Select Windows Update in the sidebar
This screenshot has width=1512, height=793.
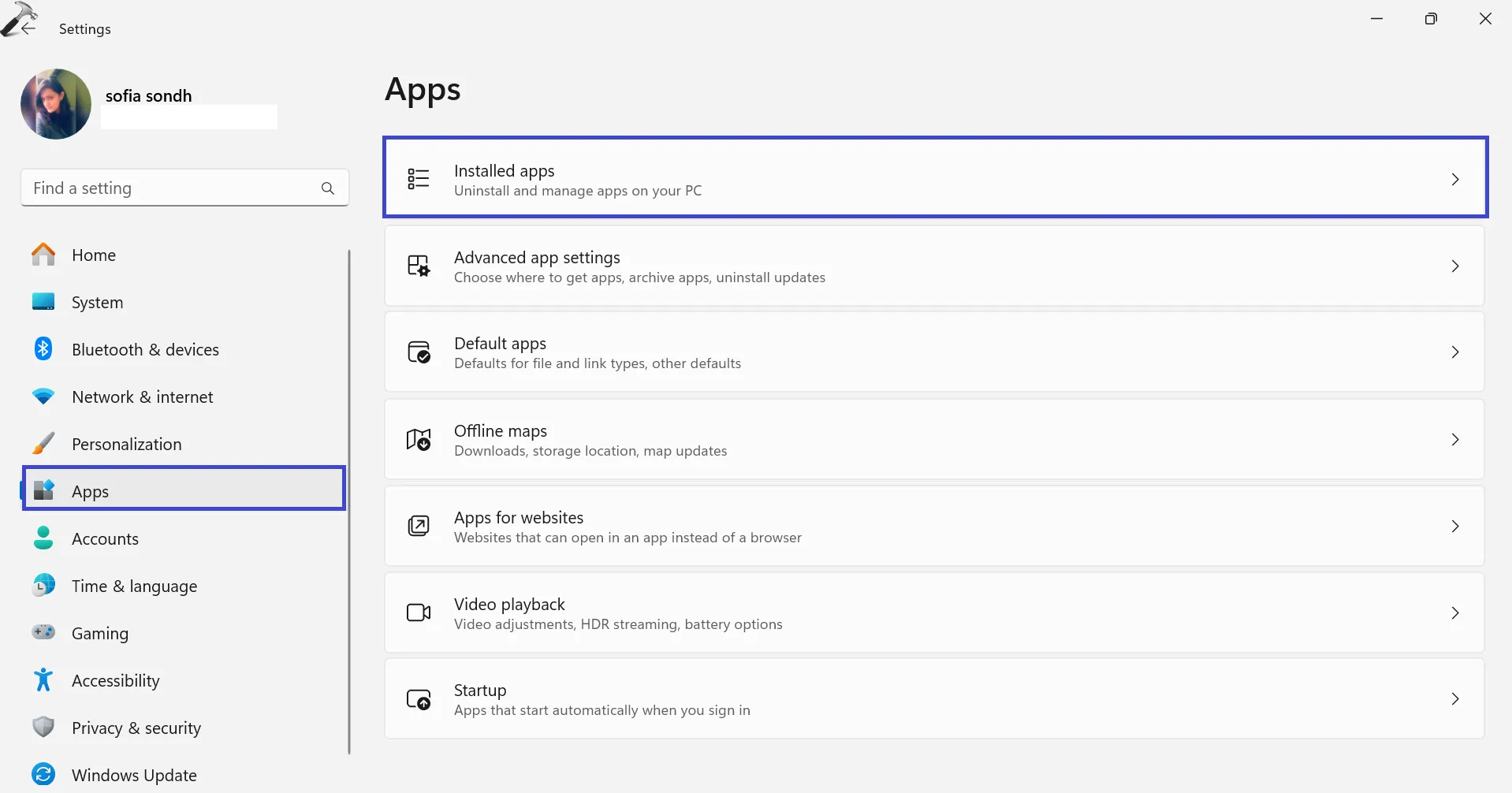tap(134, 775)
